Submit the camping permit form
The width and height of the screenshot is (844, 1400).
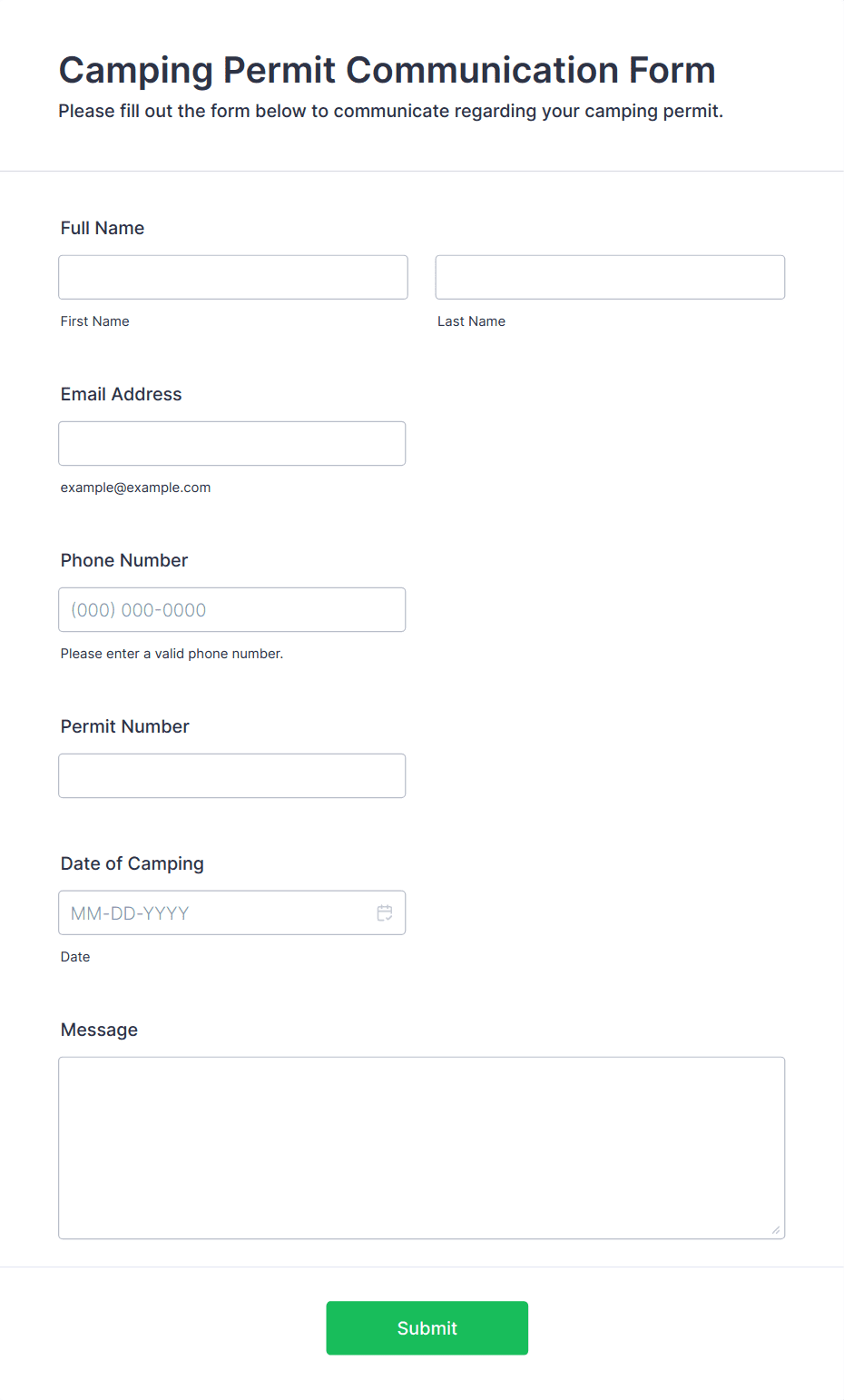(x=427, y=1328)
